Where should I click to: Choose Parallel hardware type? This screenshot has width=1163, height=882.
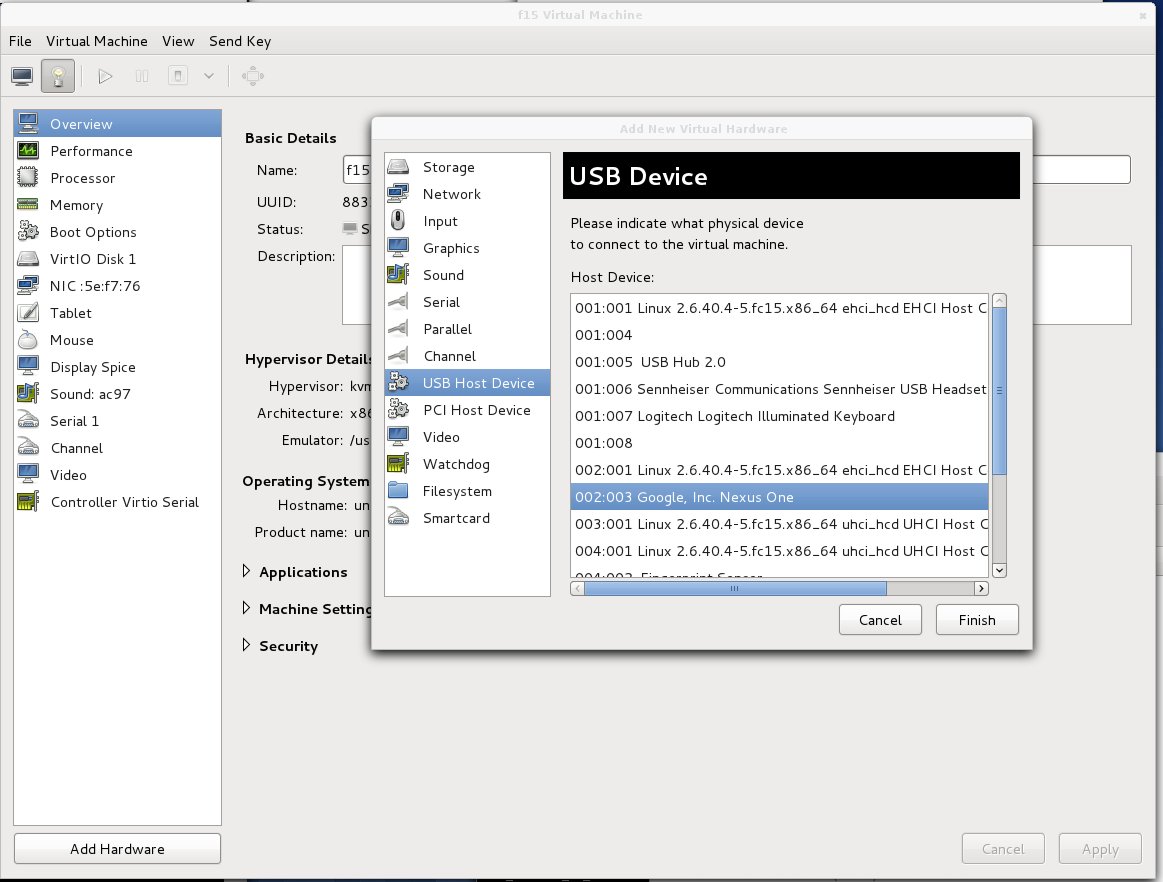(467, 329)
